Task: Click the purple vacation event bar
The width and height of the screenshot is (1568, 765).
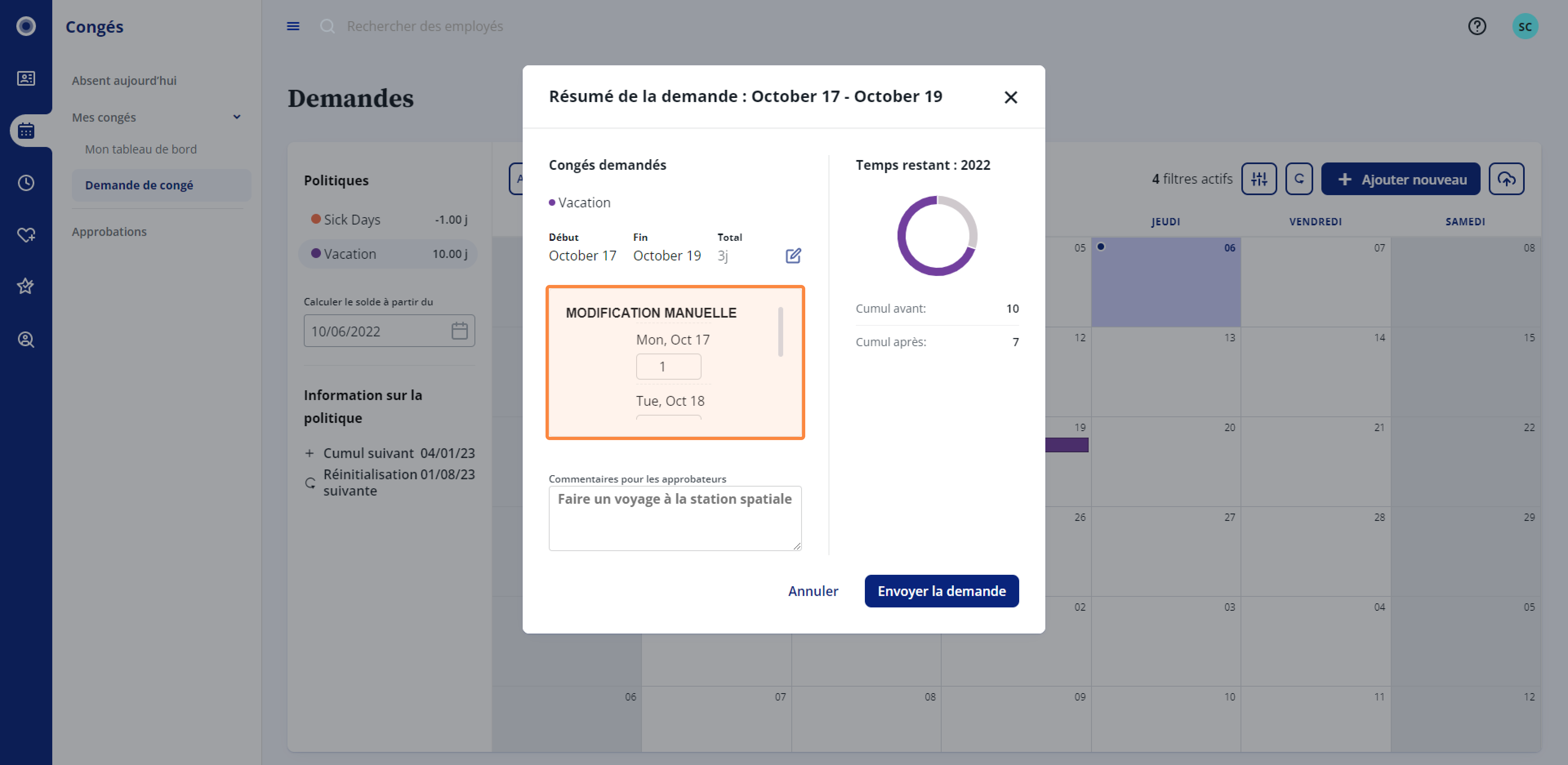Action: (1067, 445)
